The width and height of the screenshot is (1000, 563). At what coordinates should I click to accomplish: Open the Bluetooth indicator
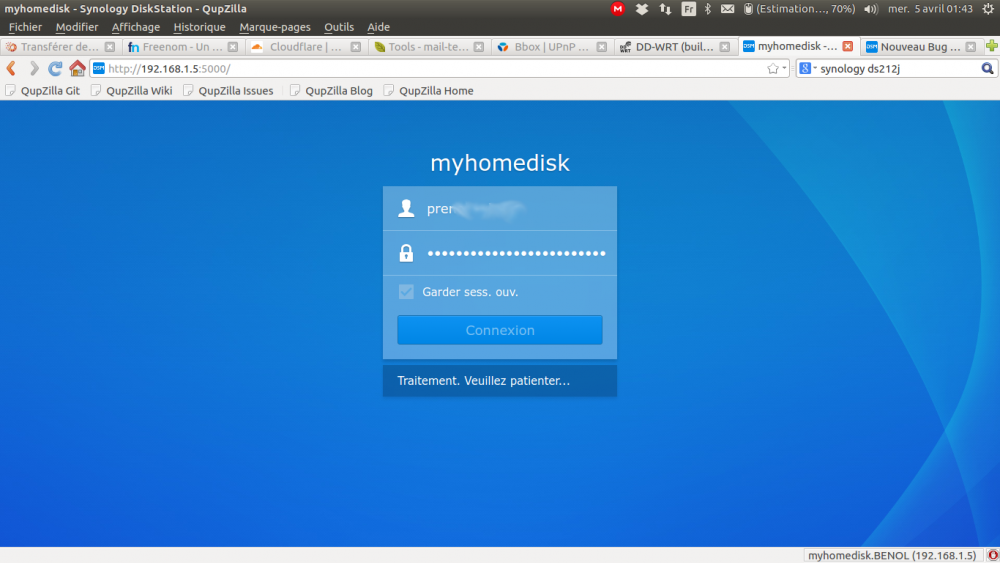[708, 9]
